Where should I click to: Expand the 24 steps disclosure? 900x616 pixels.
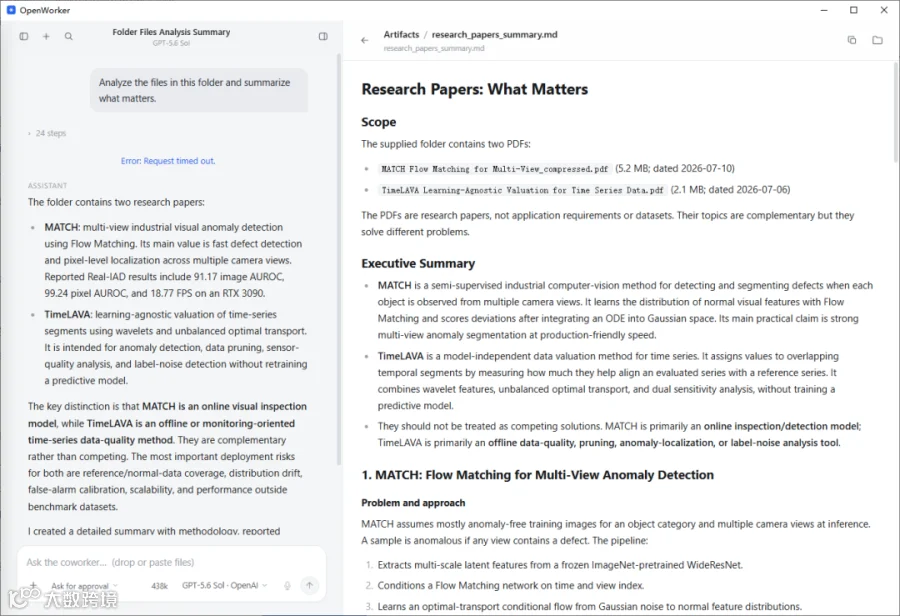pos(47,133)
